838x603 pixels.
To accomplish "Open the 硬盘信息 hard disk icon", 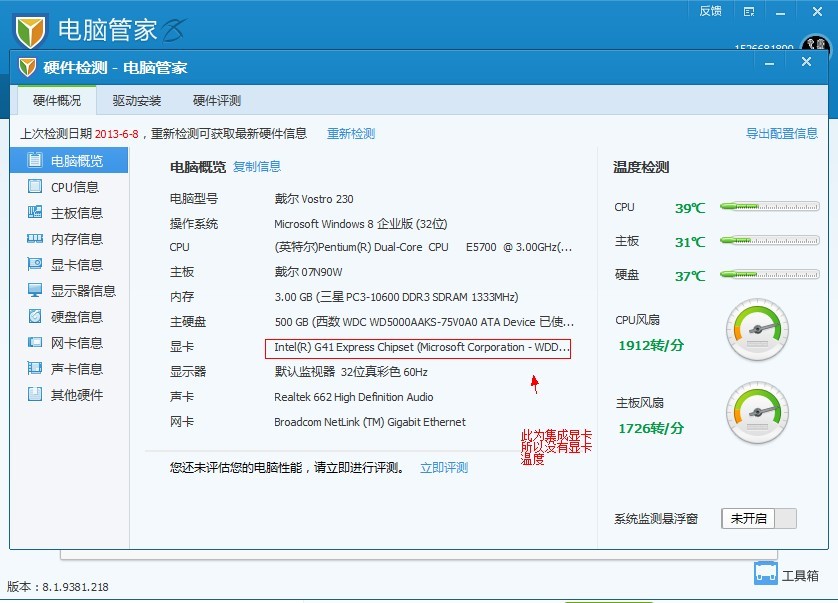I will pos(35,316).
